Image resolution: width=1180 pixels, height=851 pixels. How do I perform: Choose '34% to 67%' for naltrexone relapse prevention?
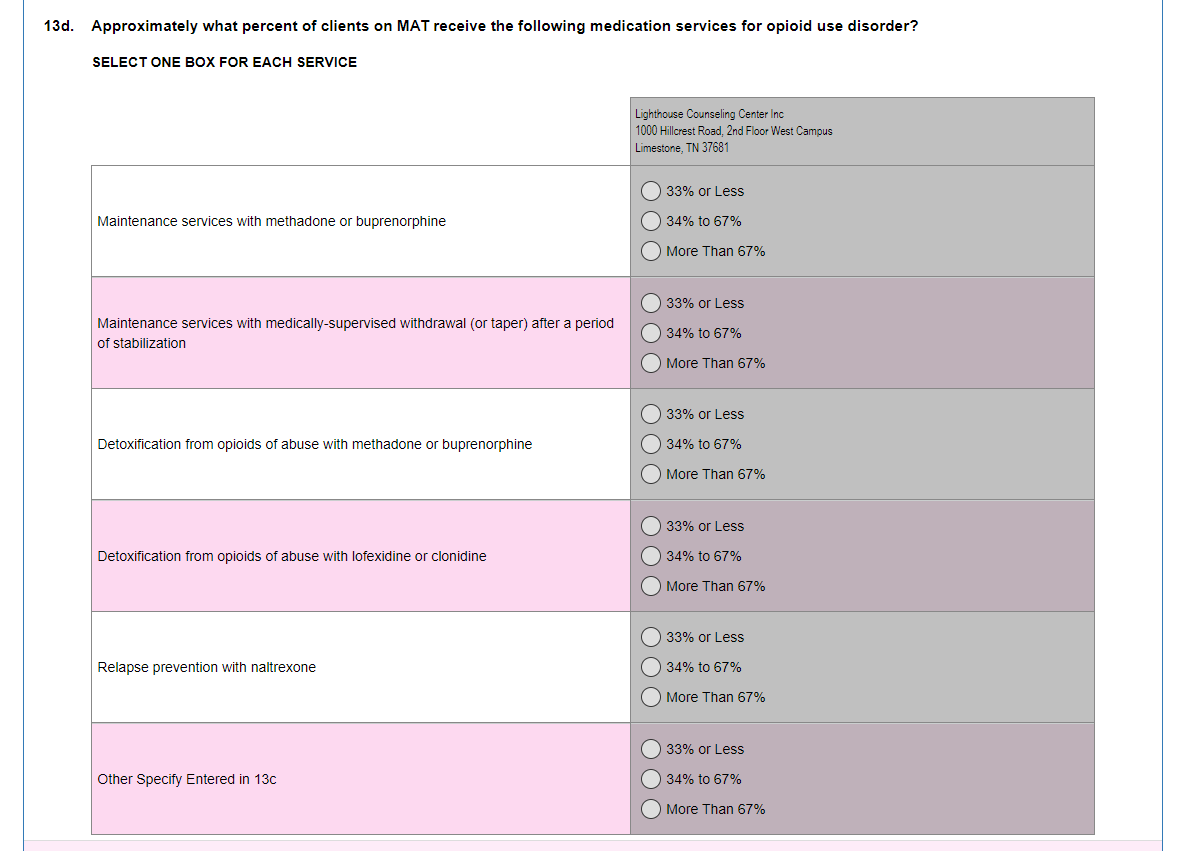coord(651,667)
